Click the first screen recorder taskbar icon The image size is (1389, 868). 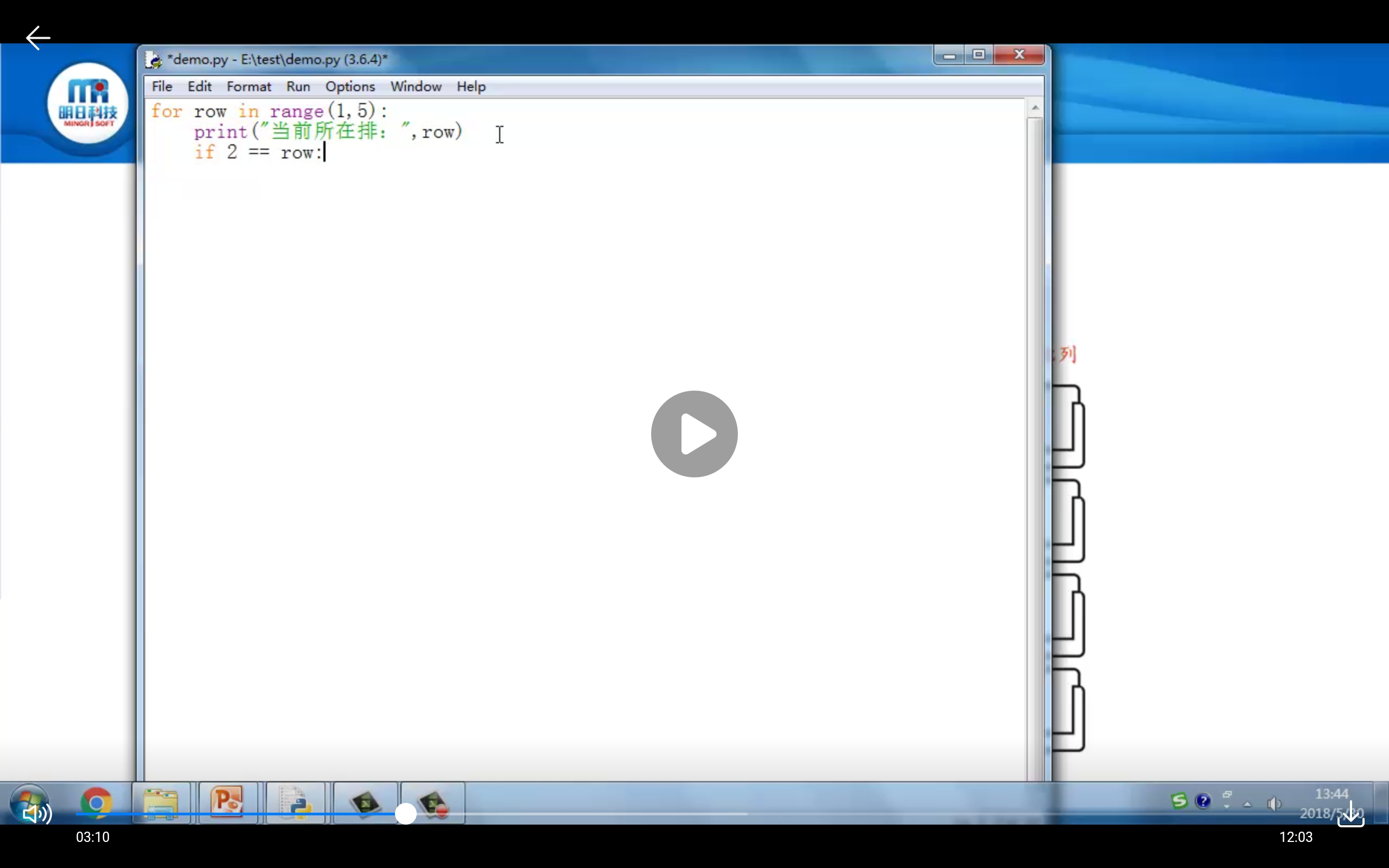tap(365, 802)
